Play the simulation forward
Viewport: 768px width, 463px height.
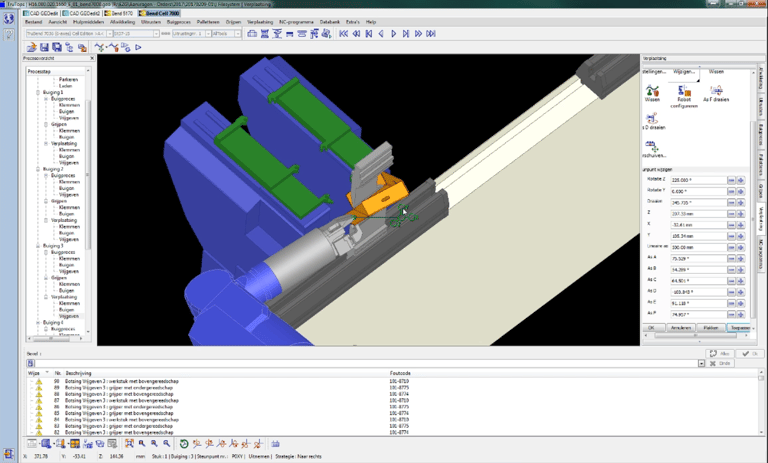click(x=393, y=34)
